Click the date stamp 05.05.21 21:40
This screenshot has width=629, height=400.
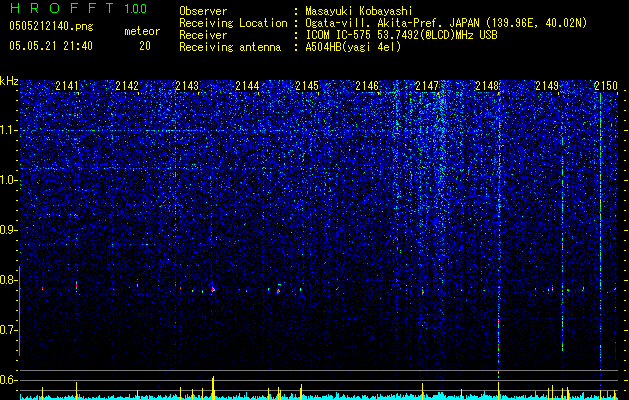[51, 46]
